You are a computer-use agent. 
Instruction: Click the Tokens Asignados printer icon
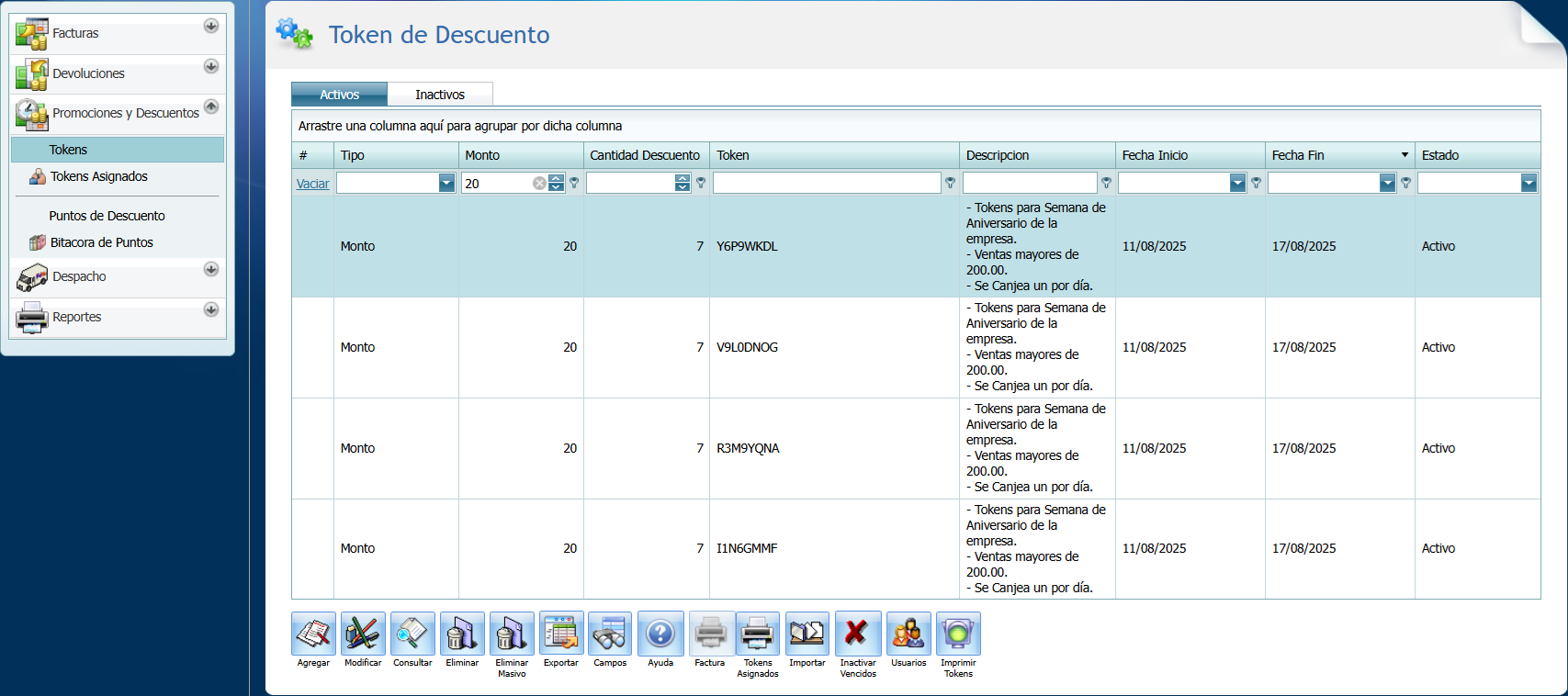[758, 634]
